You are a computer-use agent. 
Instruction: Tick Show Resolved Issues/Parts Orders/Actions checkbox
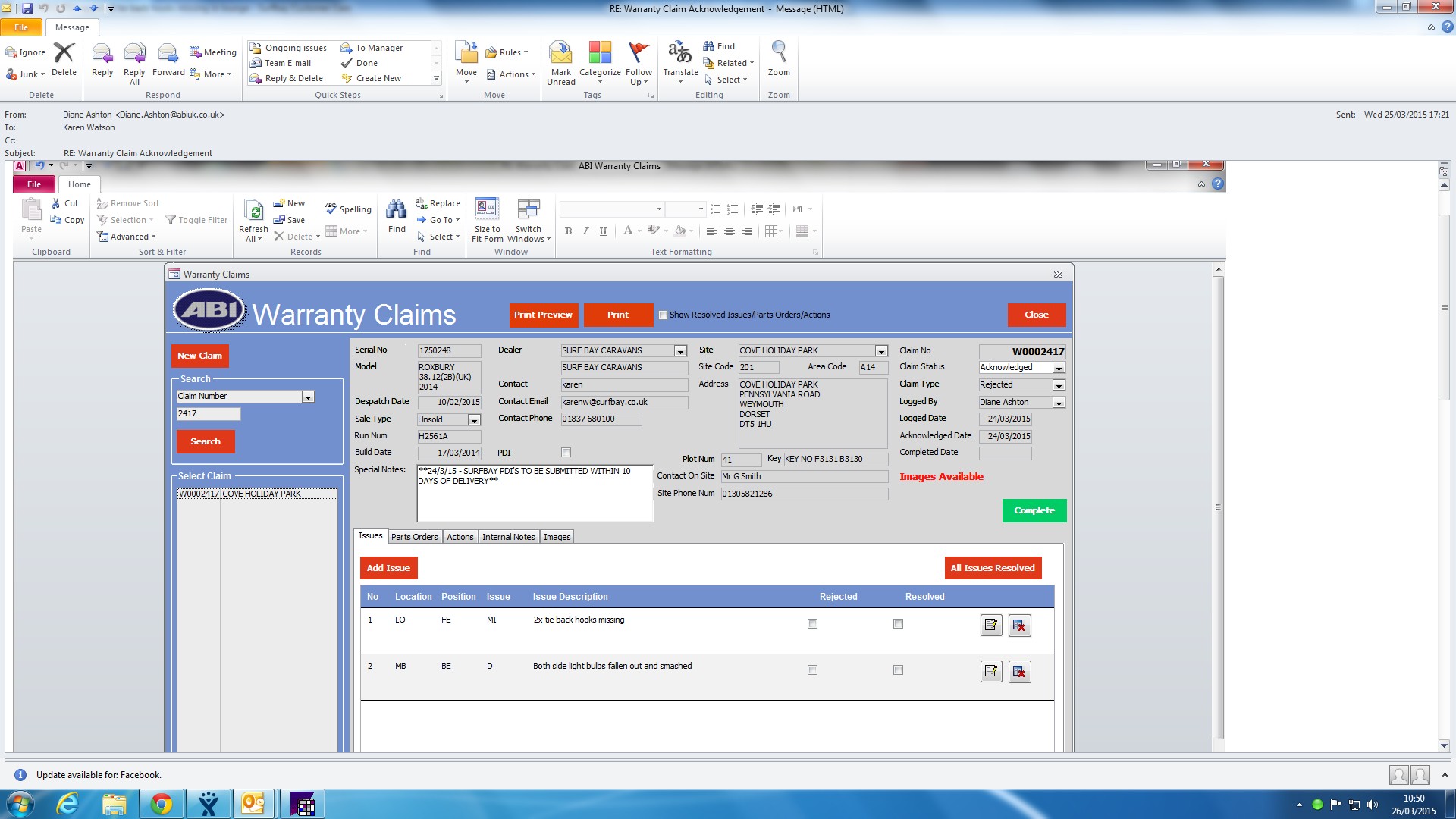tap(664, 315)
